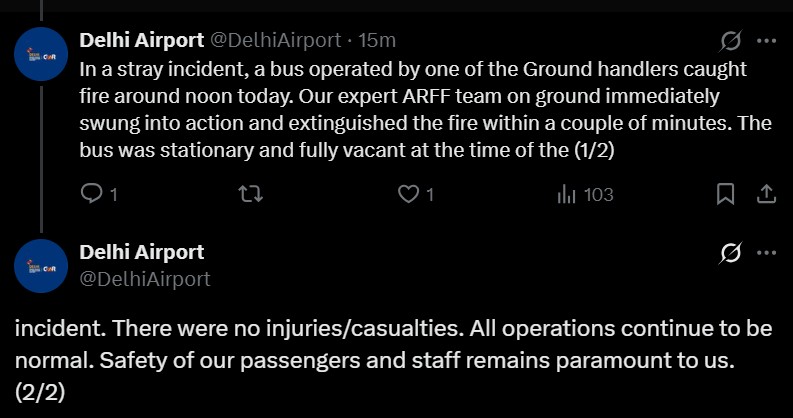Click Delhi Airport name on first tweet
This screenshot has height=418, width=793.
pyautogui.click(x=140, y=40)
